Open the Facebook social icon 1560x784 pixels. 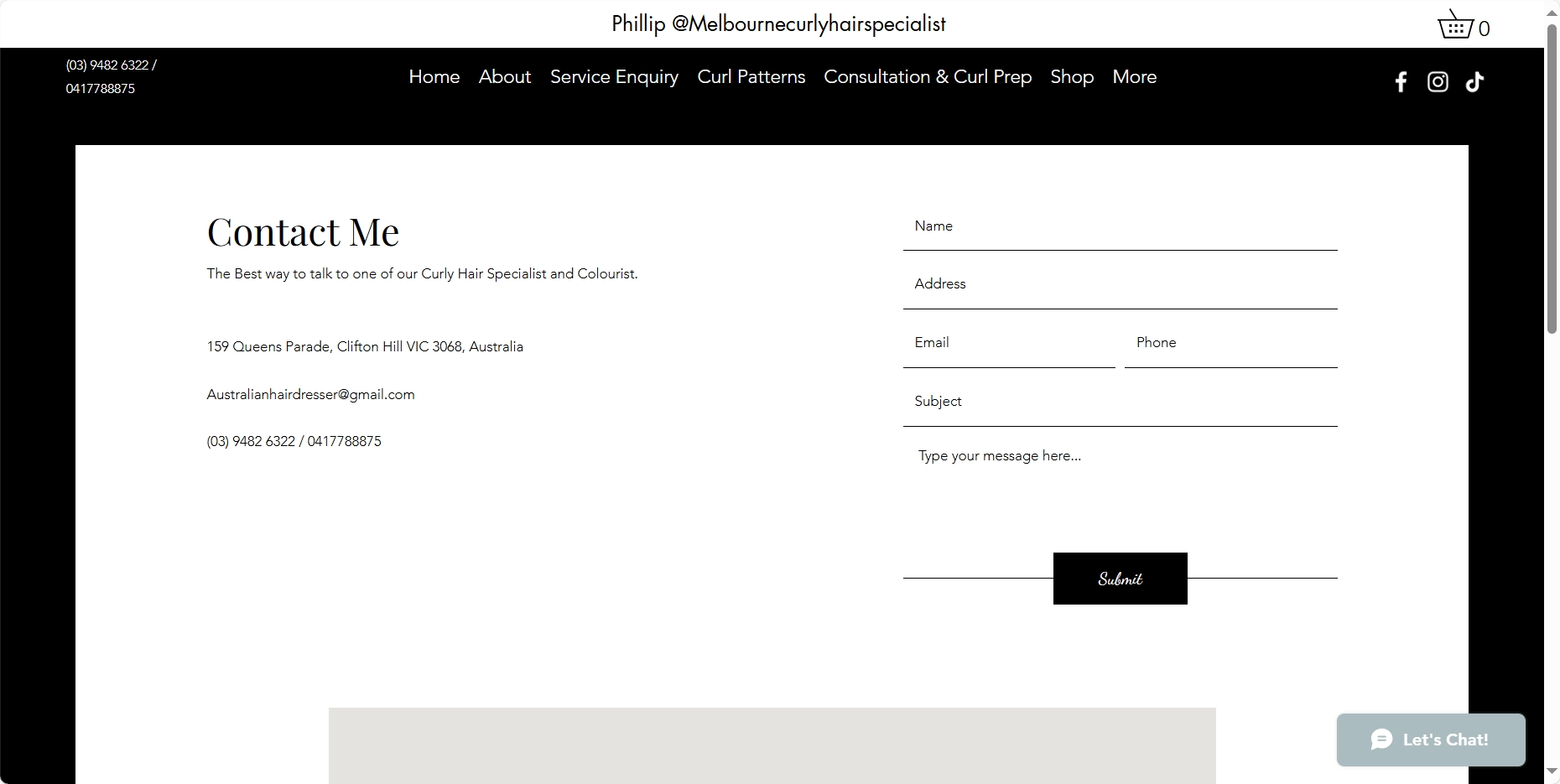tap(1400, 82)
